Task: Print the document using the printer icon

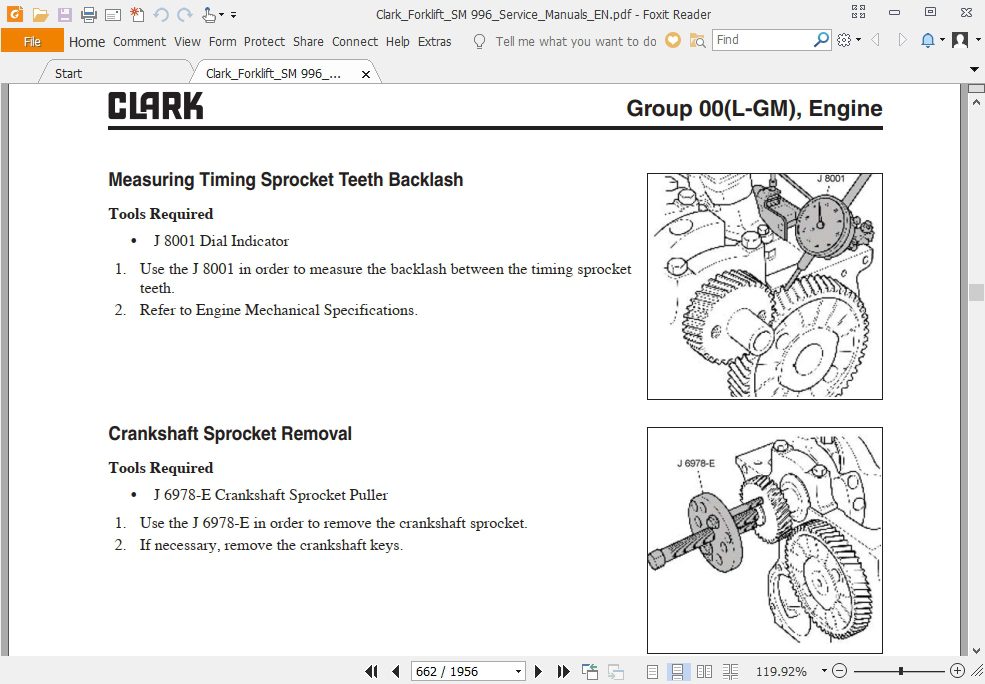Action: click(x=89, y=14)
